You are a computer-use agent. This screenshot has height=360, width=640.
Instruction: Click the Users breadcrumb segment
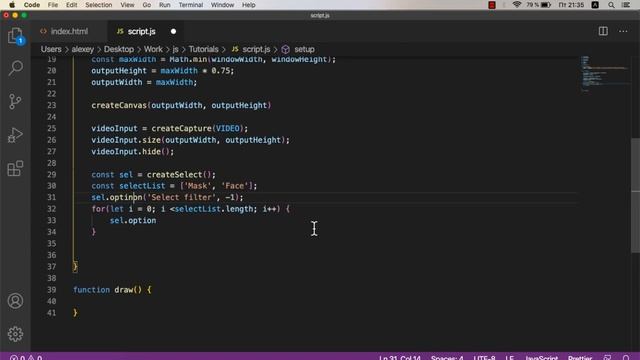51,49
